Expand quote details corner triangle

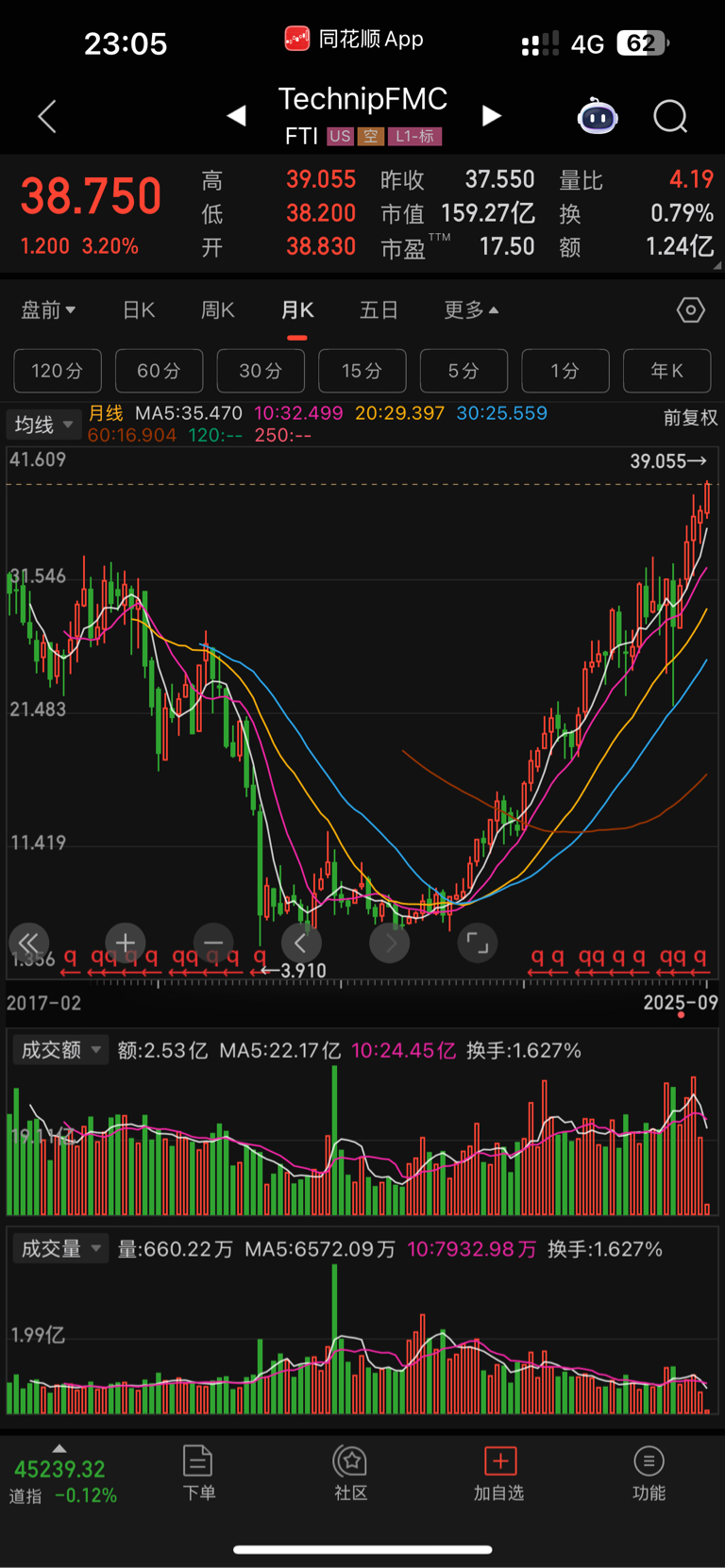717,265
